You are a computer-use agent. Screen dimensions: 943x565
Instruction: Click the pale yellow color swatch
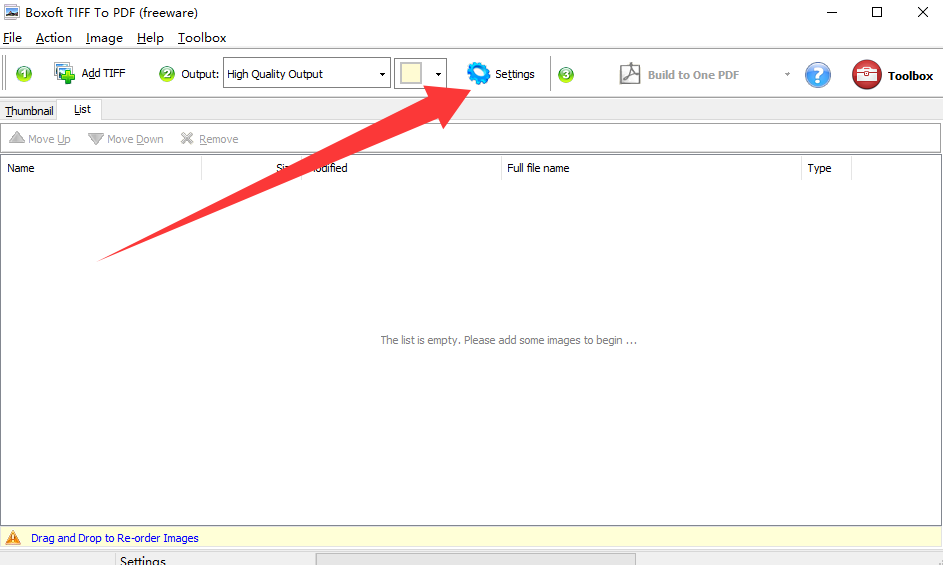(410, 73)
